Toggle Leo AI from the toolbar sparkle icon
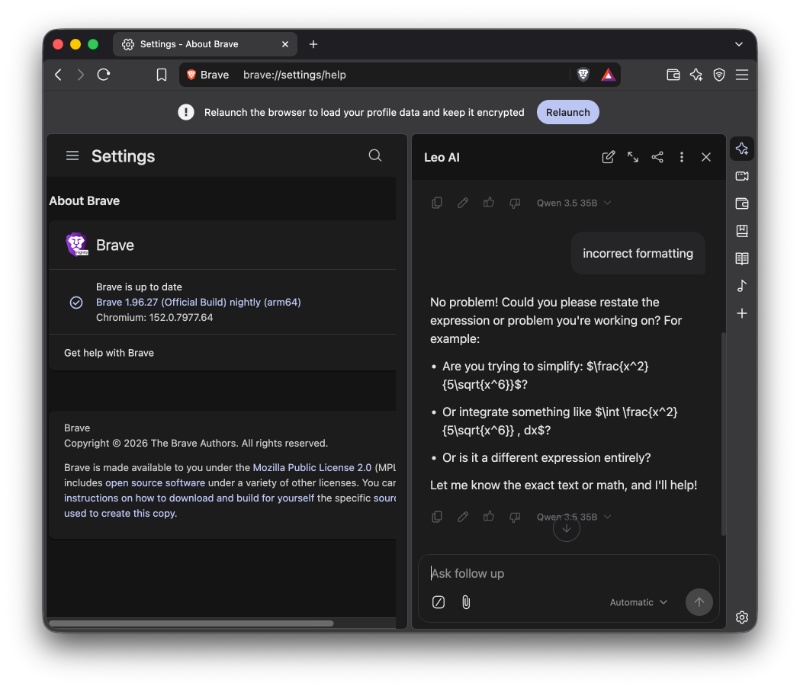Screen dimensions: 800x689 (x=696, y=75)
